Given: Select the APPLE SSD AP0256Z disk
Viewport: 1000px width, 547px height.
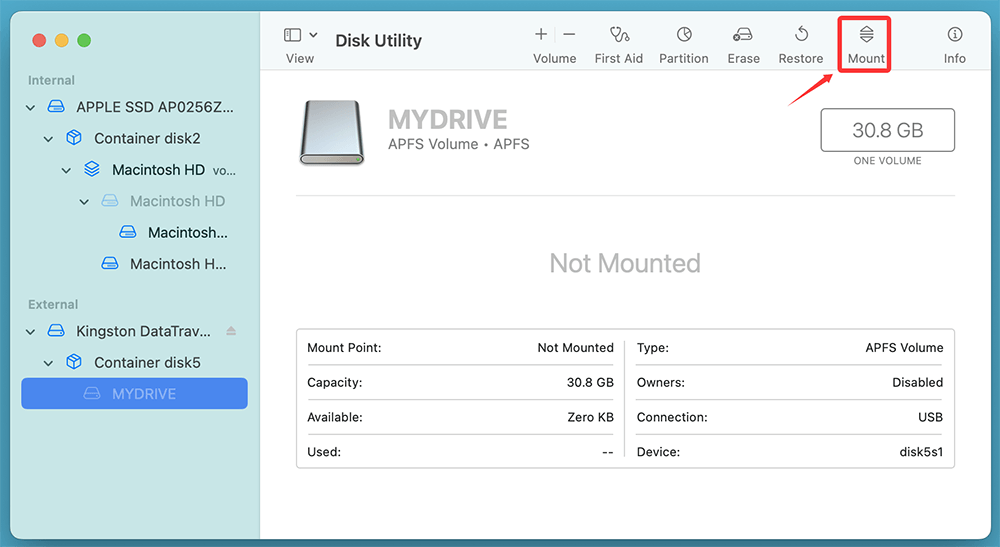Looking at the screenshot, I should point(154,107).
